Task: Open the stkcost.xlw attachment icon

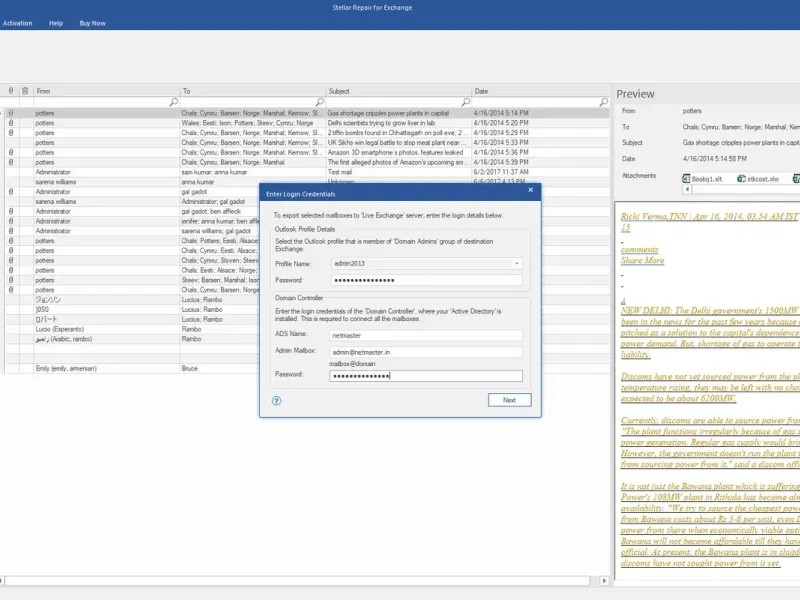Action: click(x=741, y=179)
